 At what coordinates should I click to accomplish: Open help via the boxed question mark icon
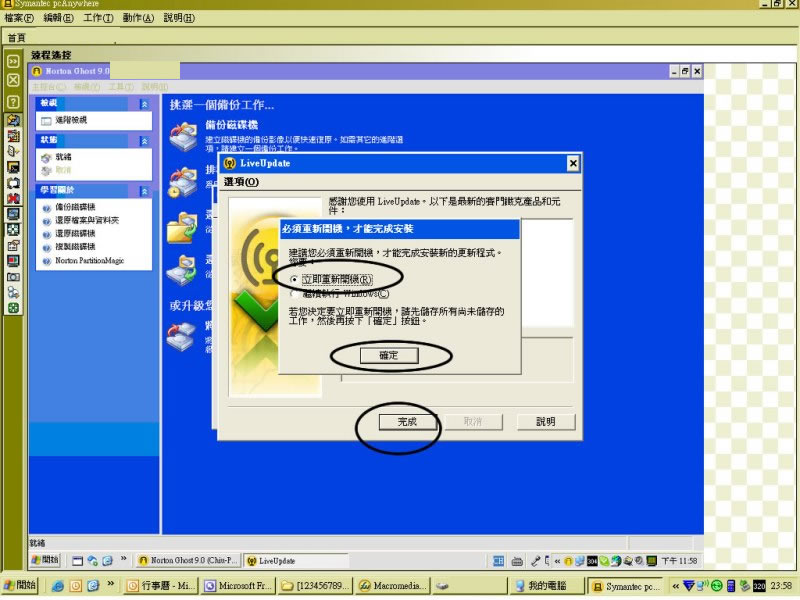(13, 102)
